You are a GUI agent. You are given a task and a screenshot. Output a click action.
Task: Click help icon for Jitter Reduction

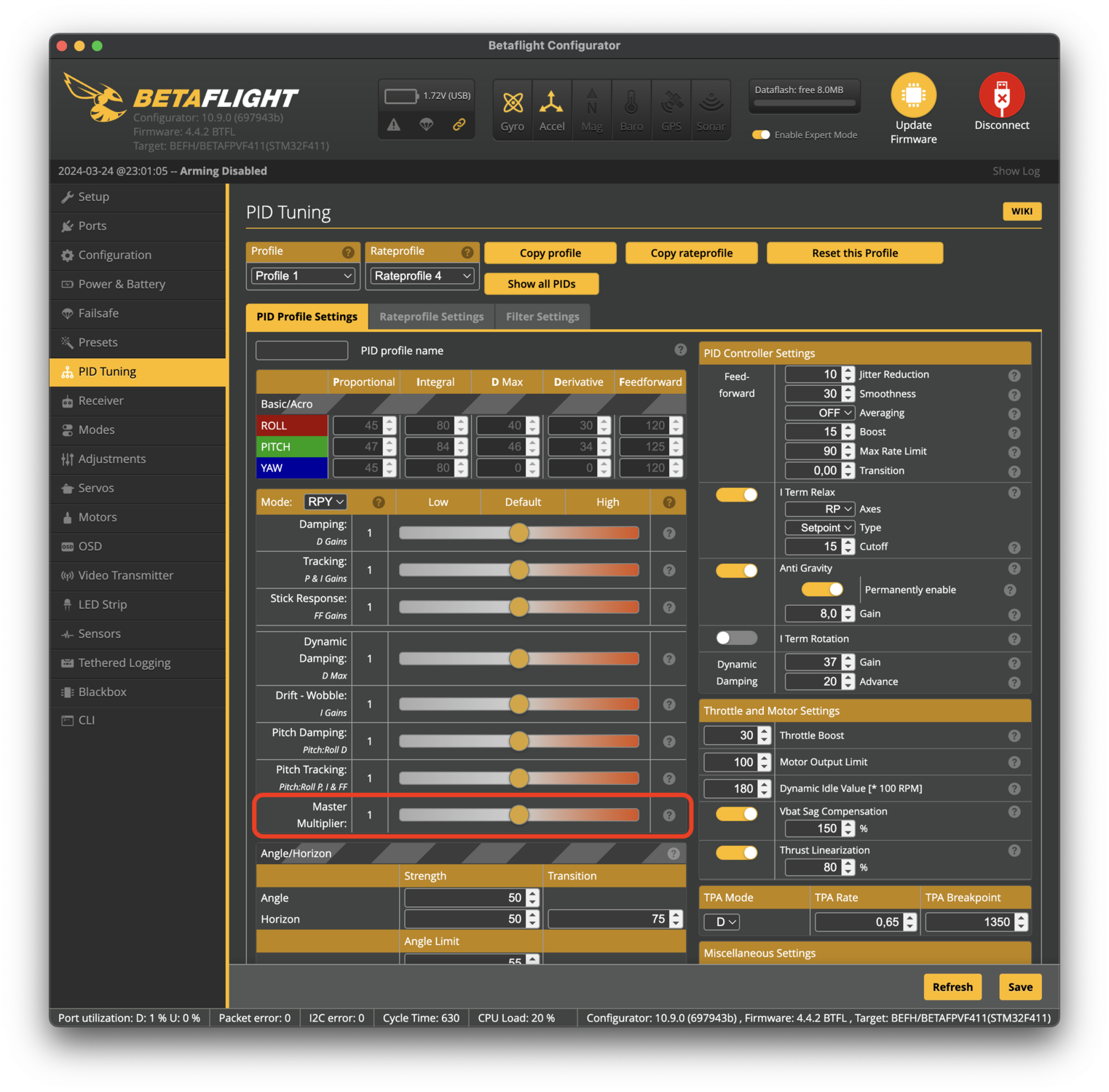click(1014, 375)
